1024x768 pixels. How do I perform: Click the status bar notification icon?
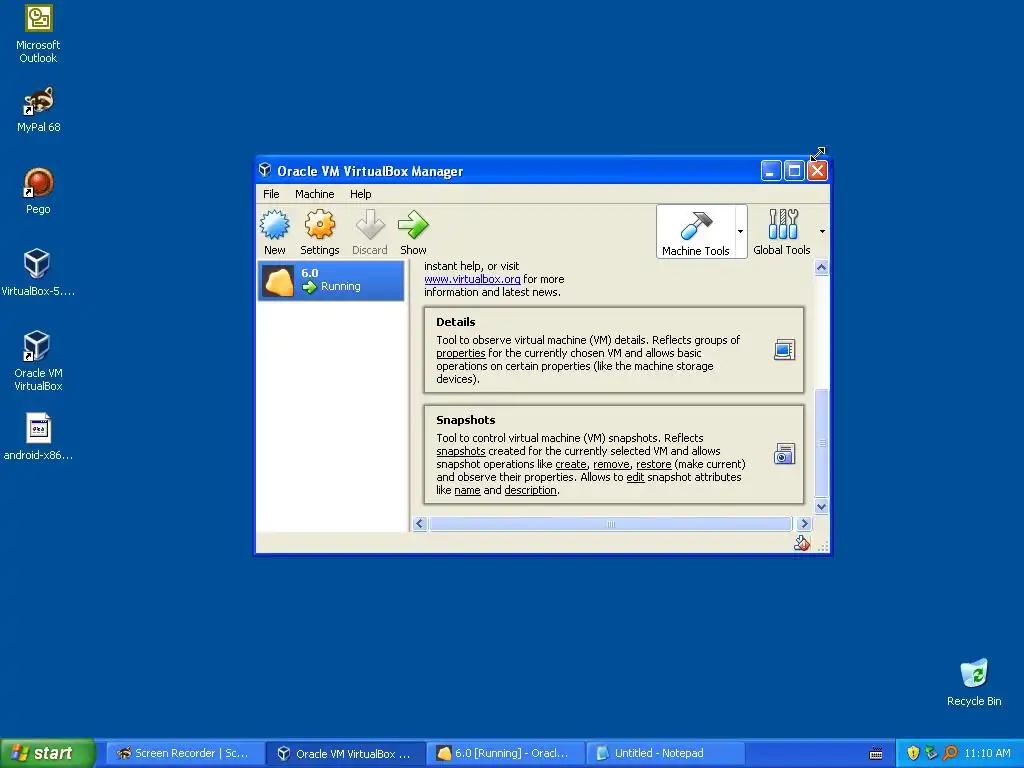point(801,543)
